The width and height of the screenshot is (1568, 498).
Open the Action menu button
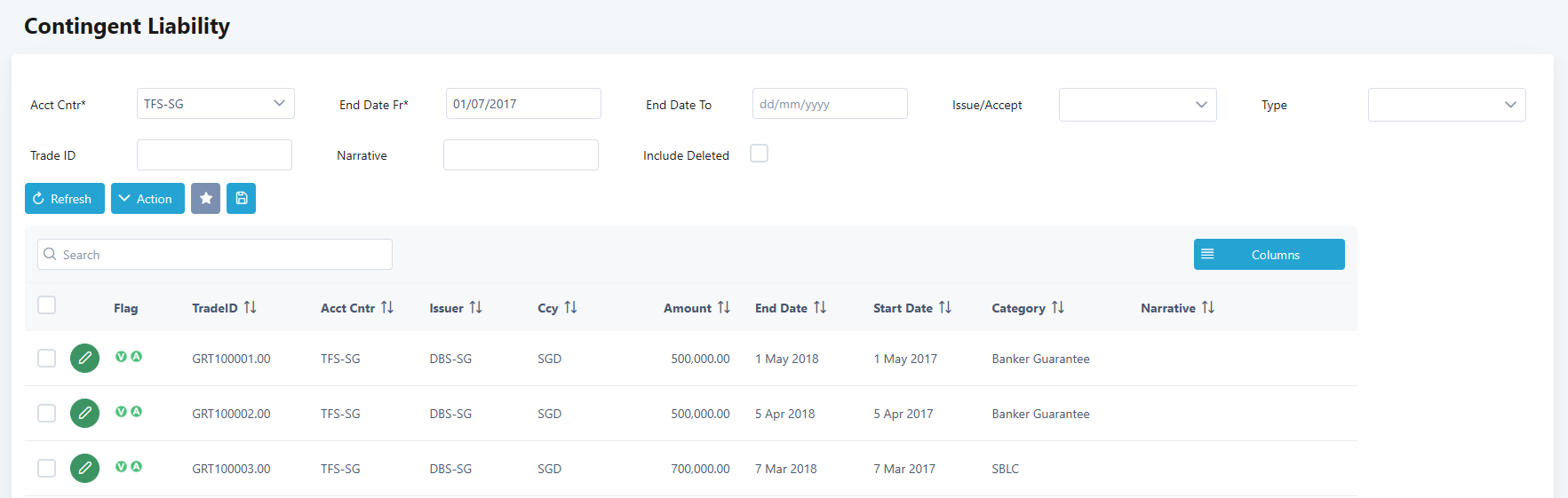[x=147, y=199]
